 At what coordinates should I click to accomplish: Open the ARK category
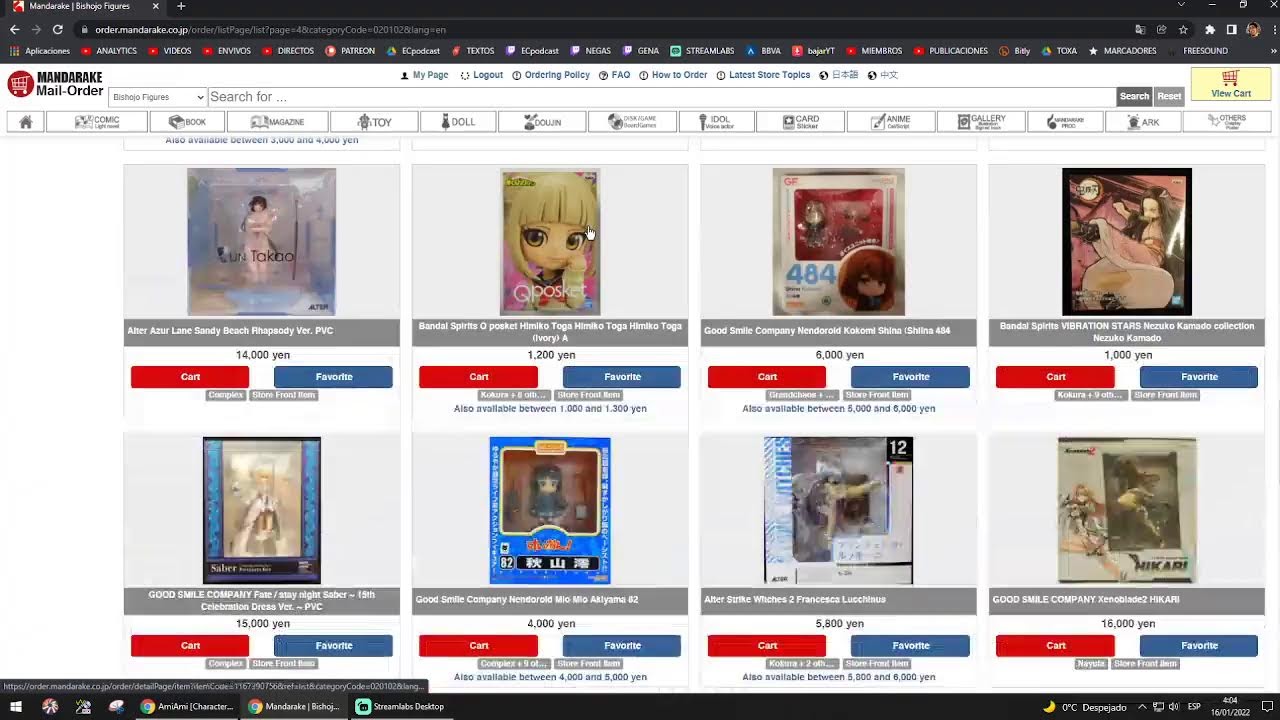[x=1143, y=122]
